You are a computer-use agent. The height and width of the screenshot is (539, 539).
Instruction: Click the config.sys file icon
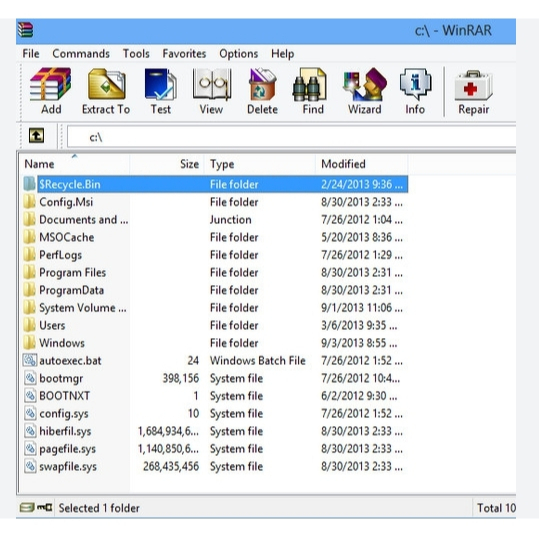pos(30,413)
